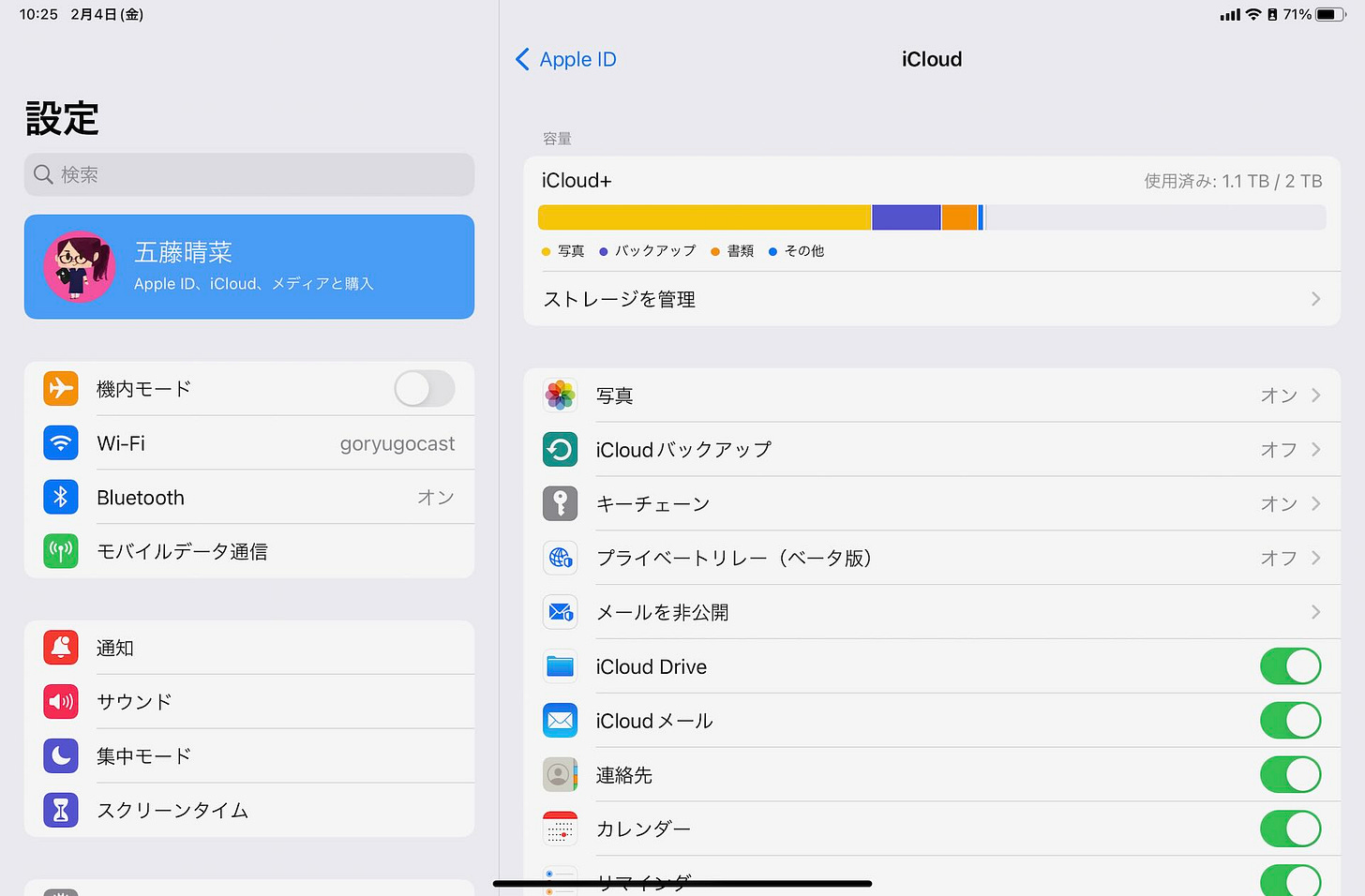Disable カレンダー sync switch
1365x896 pixels.
[x=1290, y=829]
